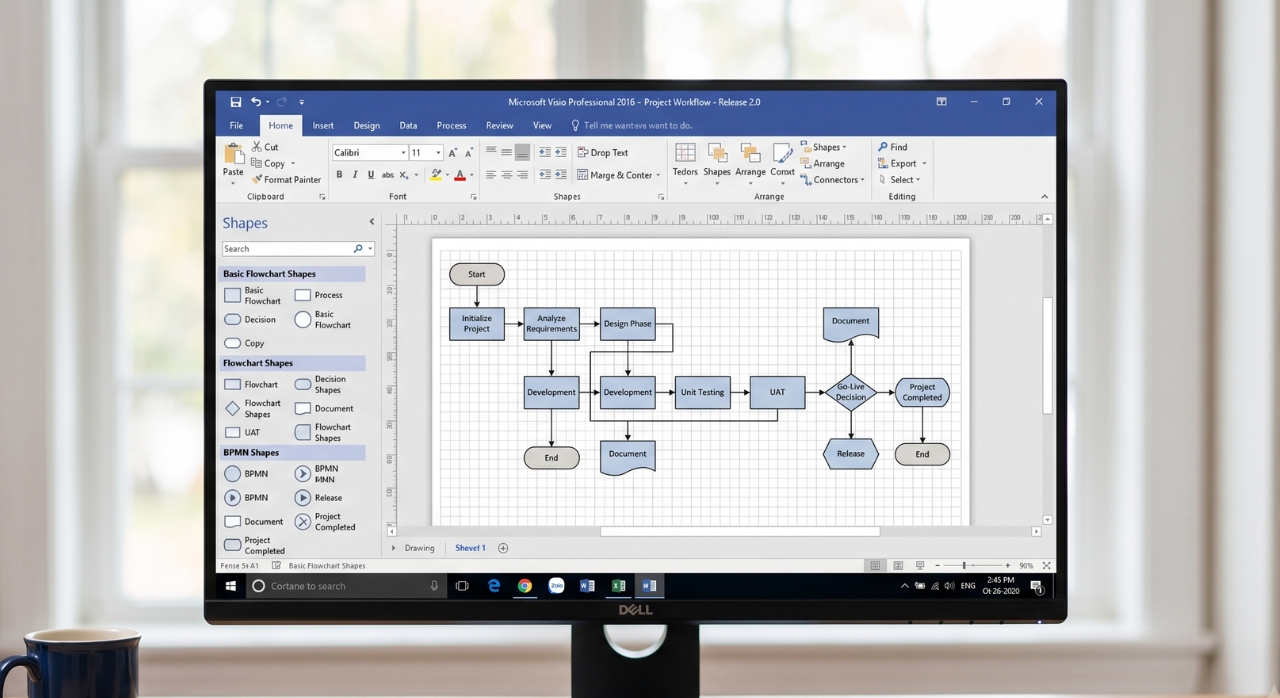Open the Shevef 1 page tab

click(x=470, y=548)
